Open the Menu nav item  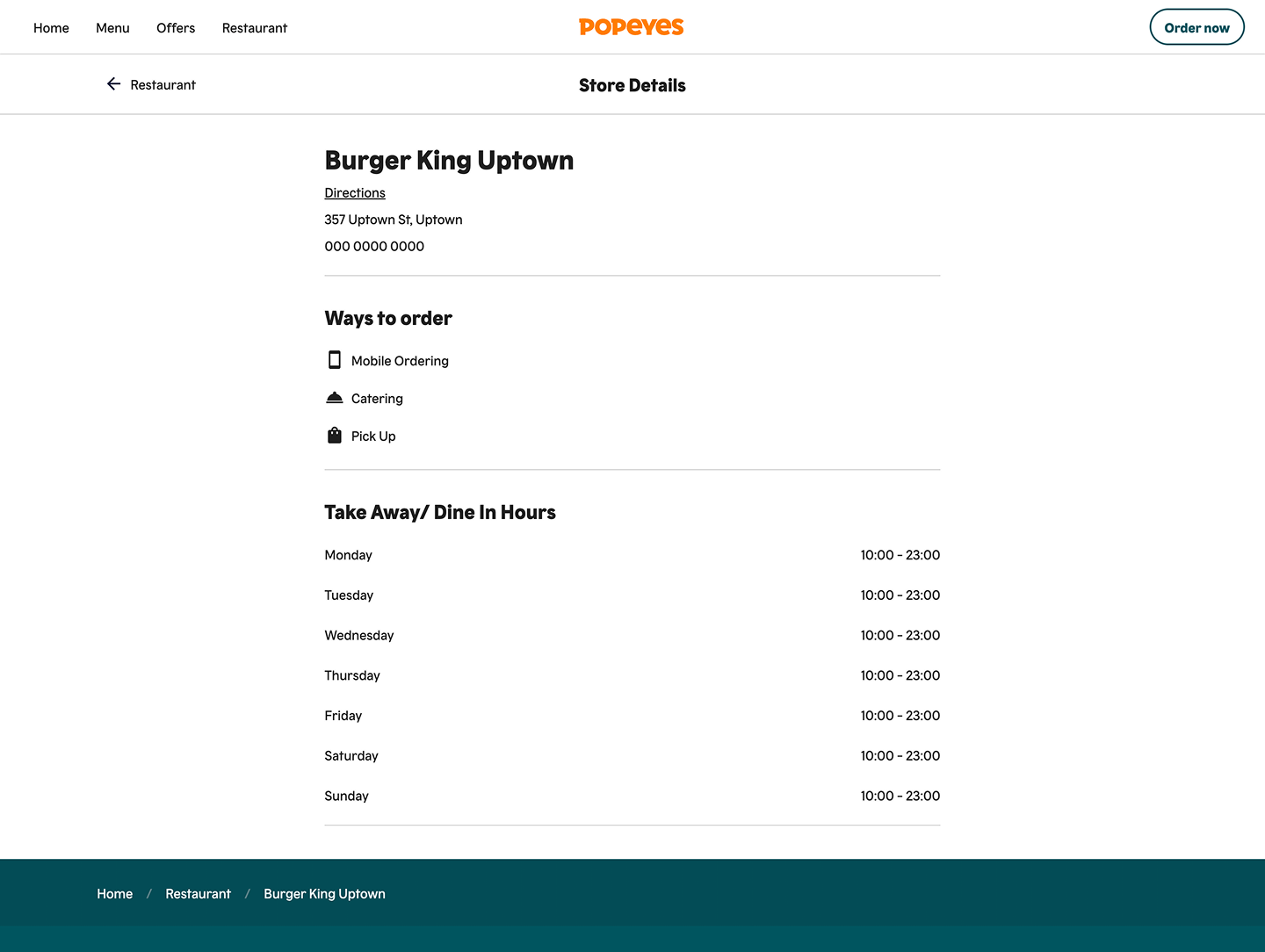(x=112, y=28)
